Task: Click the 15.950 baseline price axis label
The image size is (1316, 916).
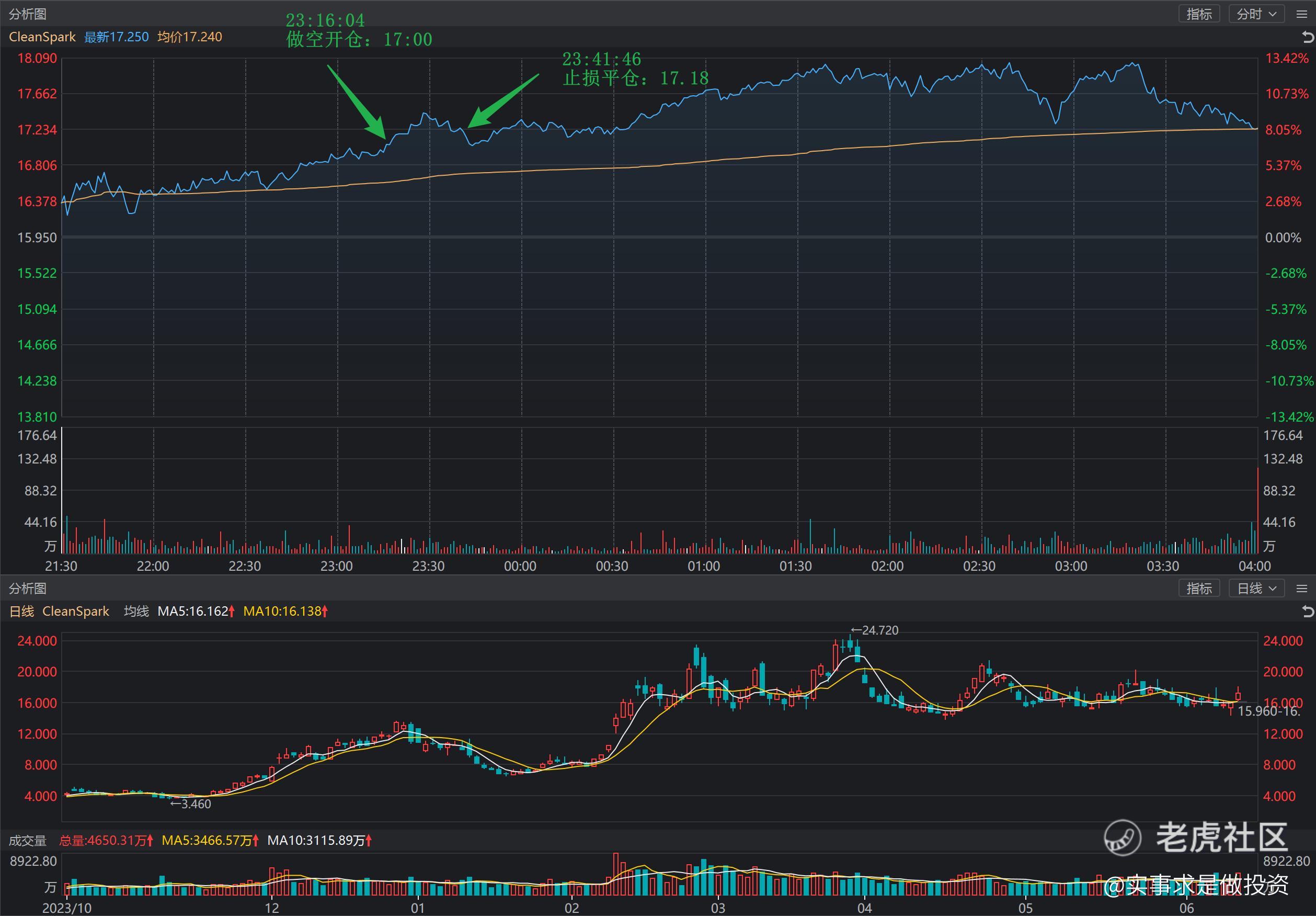Action: tap(37, 238)
